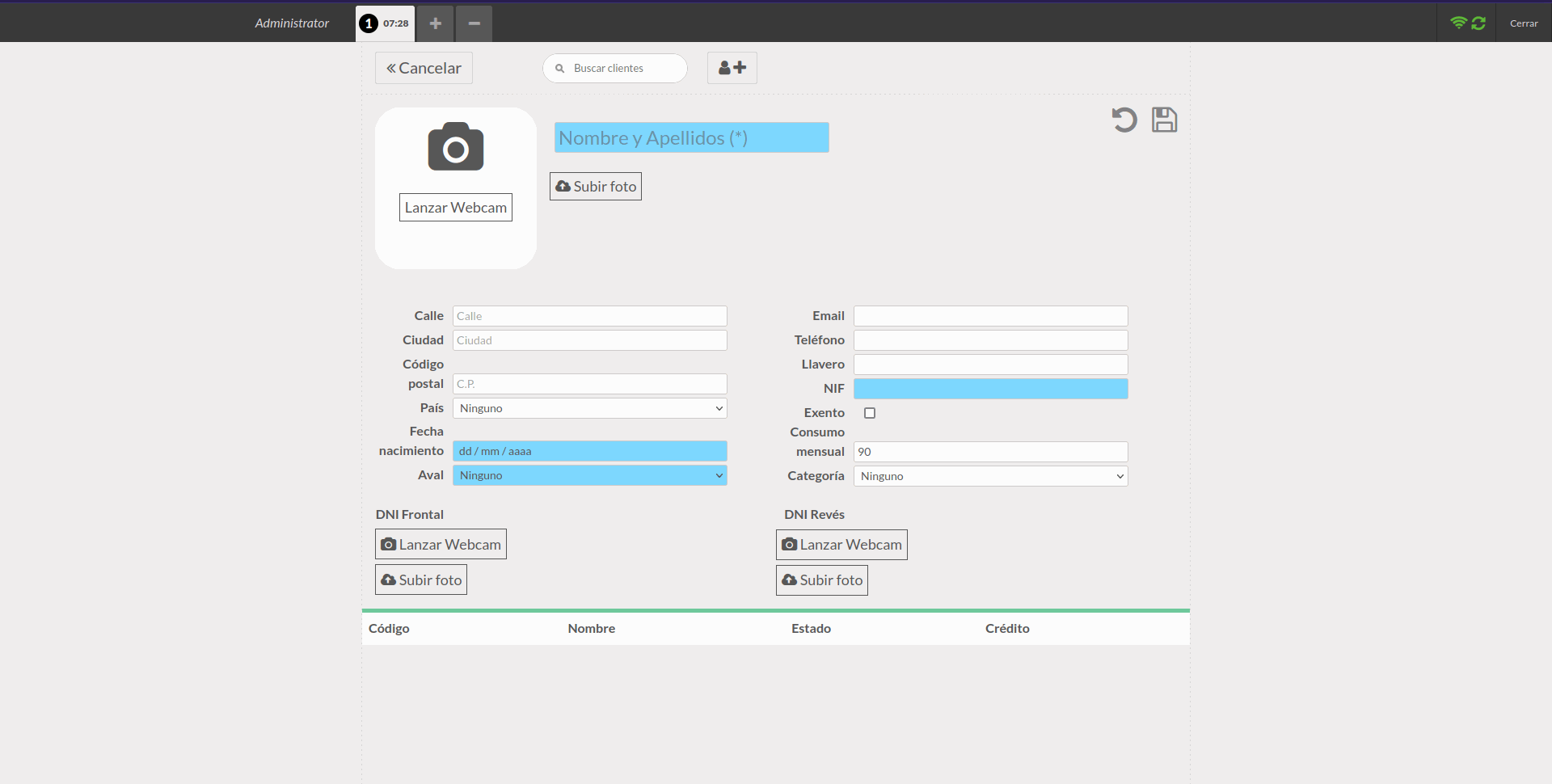1552x784 pixels.
Task: Click the Teléfono input field
Action: click(991, 340)
